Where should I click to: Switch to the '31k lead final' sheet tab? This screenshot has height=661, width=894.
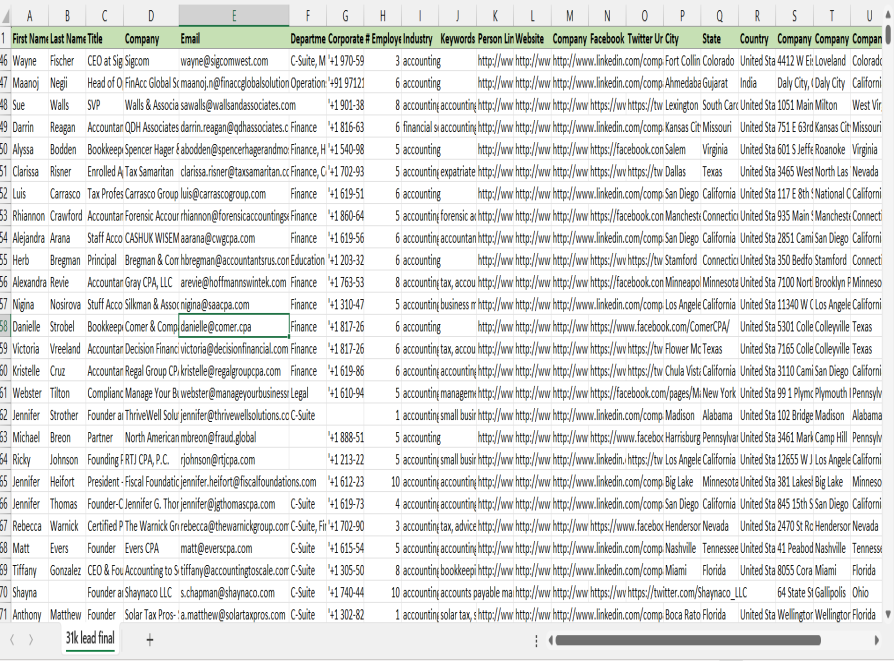click(90, 639)
